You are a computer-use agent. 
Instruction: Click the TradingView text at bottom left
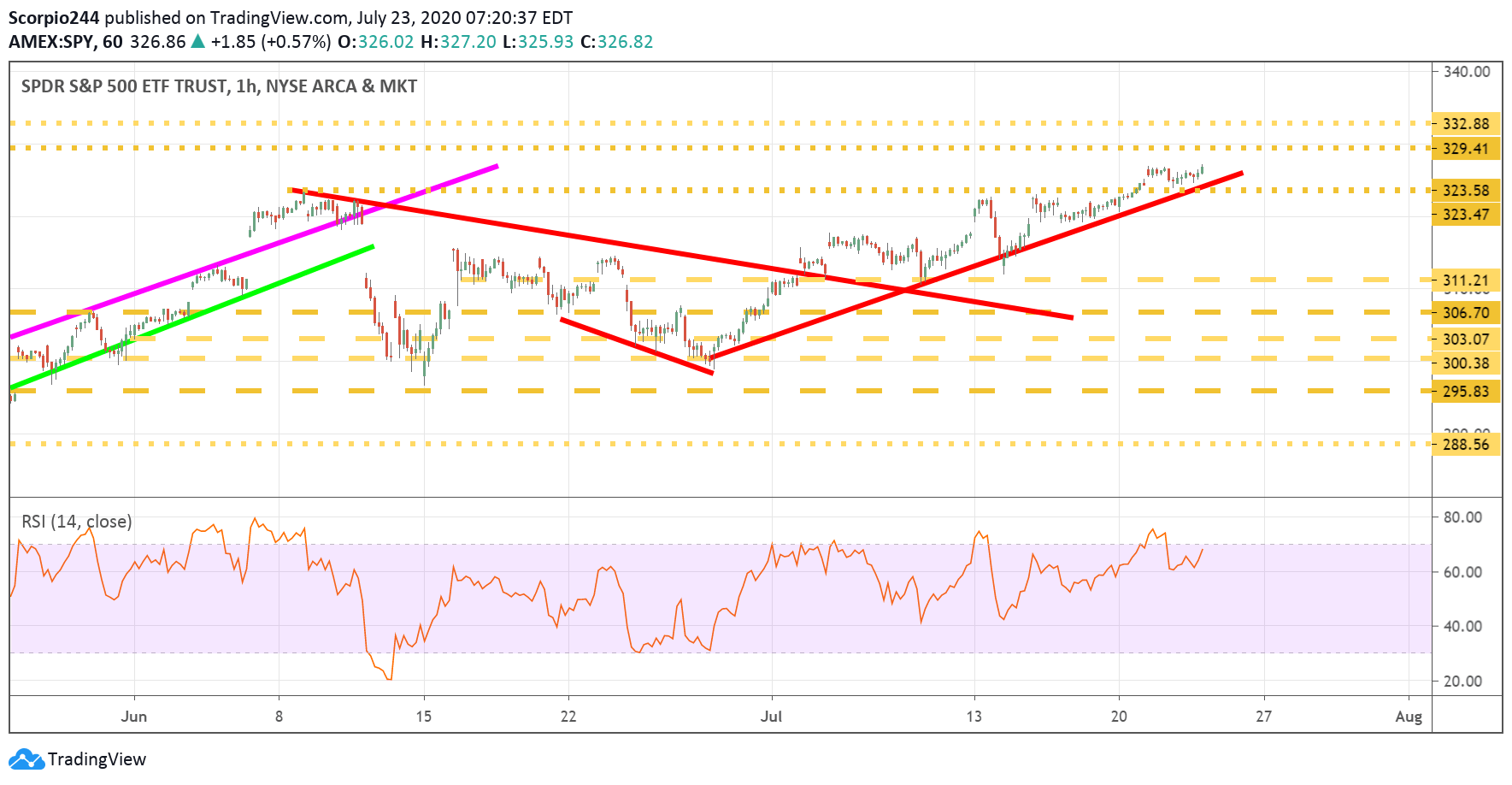[x=97, y=759]
